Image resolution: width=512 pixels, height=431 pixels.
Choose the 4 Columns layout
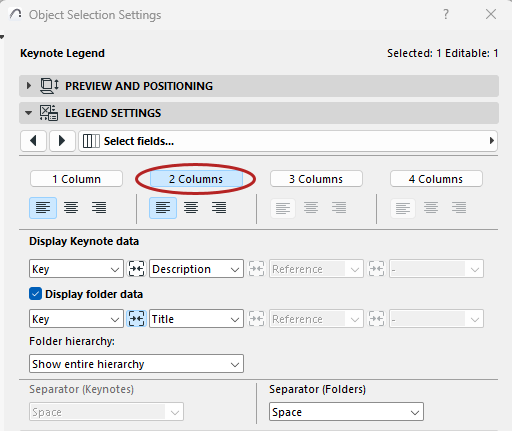(436, 179)
